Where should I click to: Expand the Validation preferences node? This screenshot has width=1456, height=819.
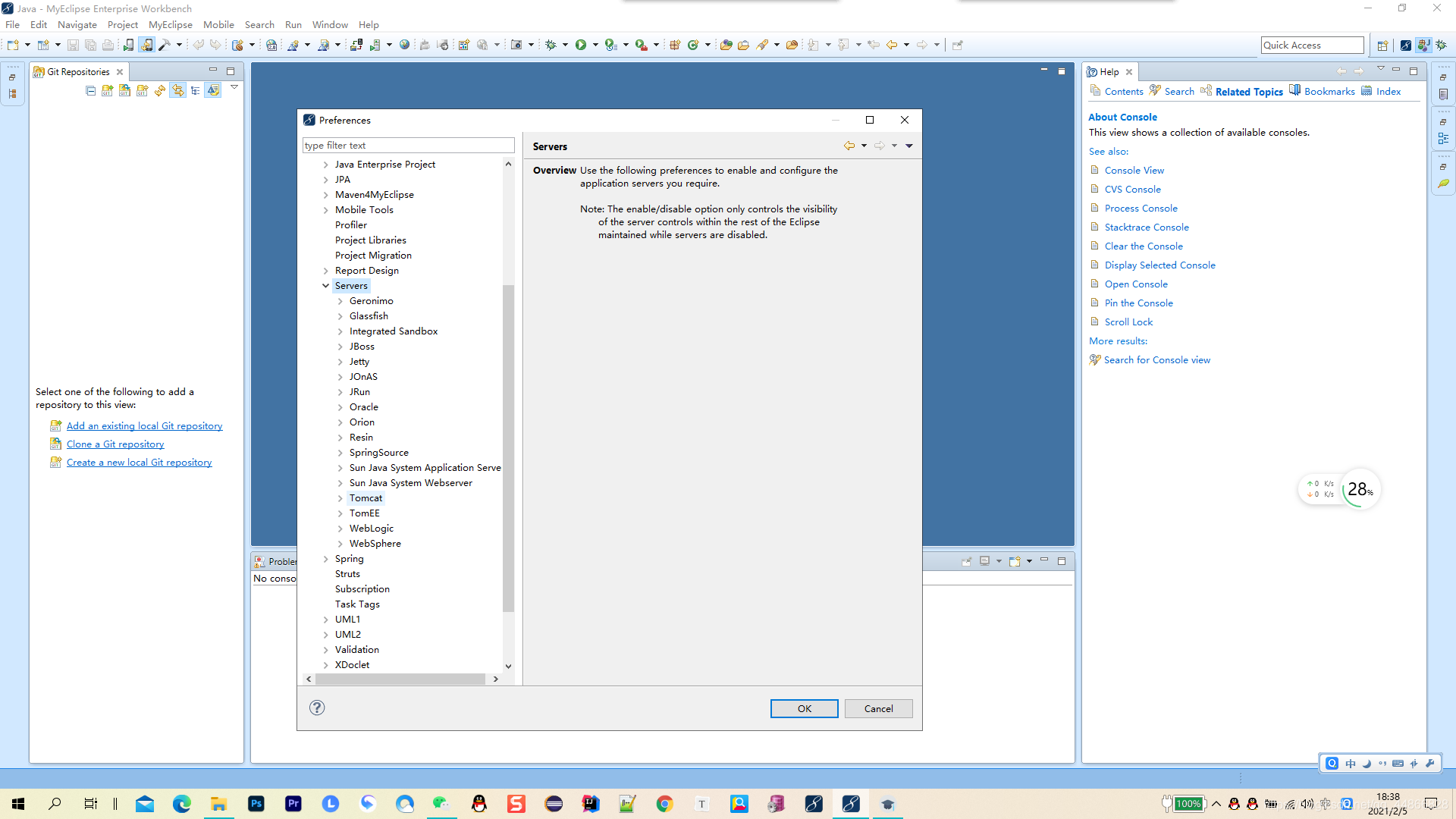[x=326, y=650]
